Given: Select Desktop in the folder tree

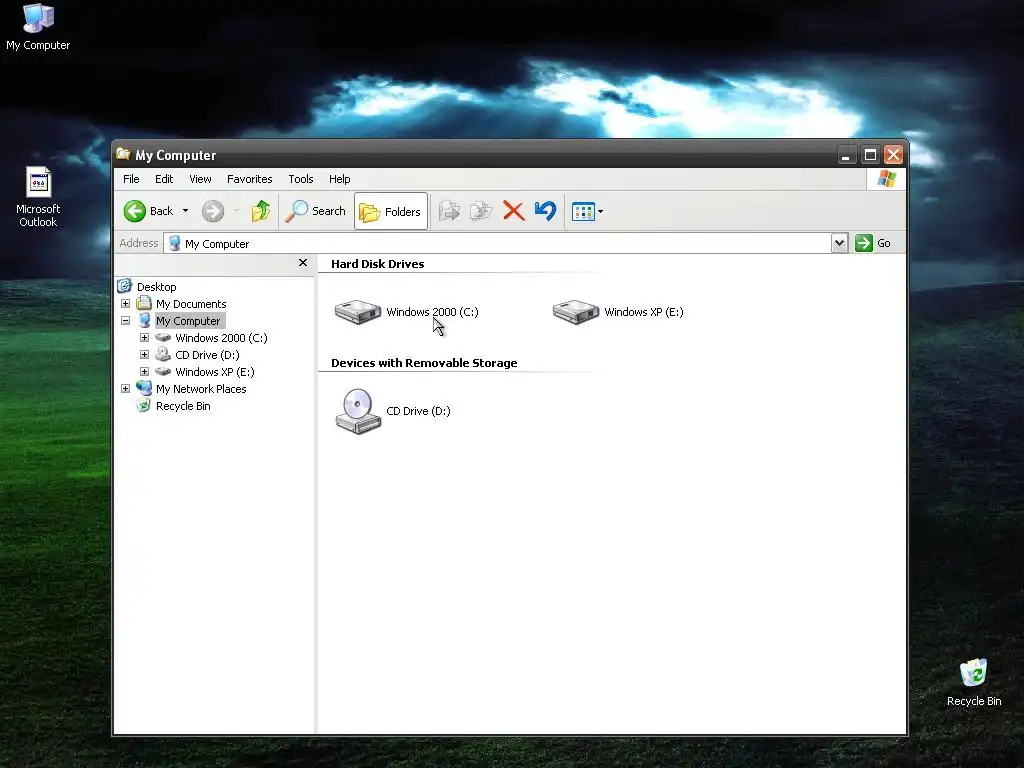Looking at the screenshot, I should tap(157, 287).
